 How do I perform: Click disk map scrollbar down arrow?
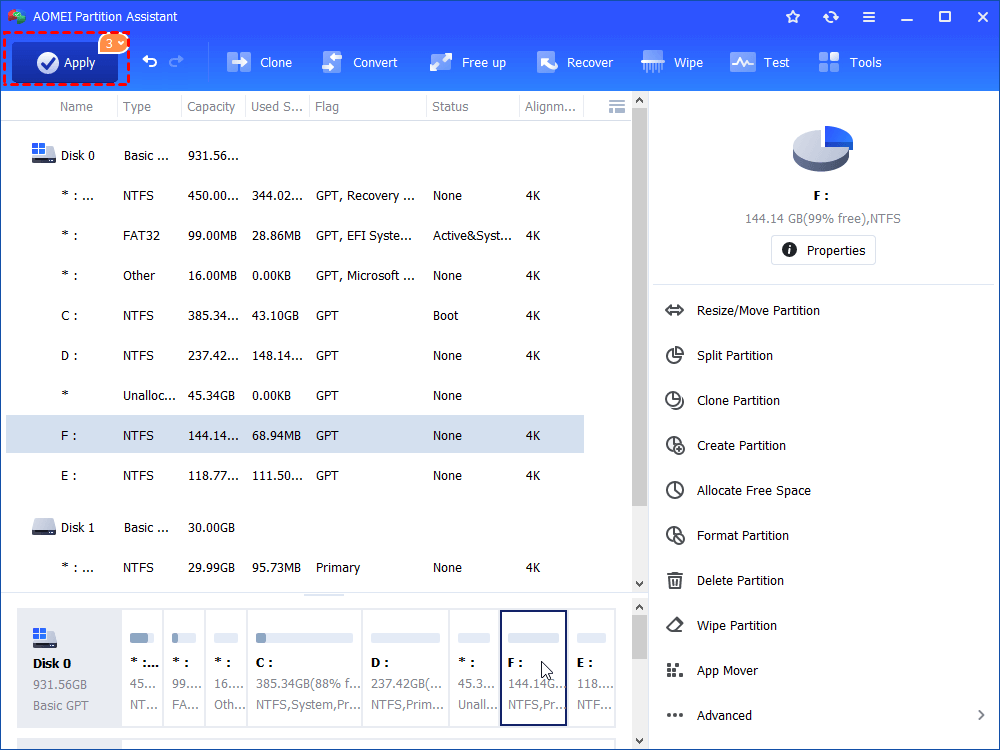[x=640, y=740]
